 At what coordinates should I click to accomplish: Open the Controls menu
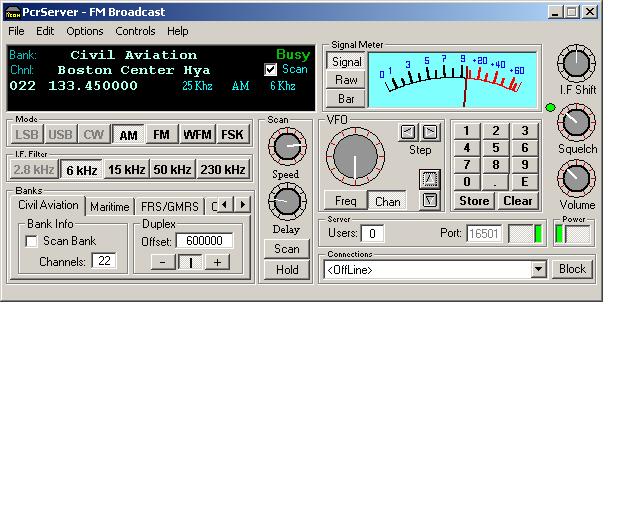pos(135,31)
